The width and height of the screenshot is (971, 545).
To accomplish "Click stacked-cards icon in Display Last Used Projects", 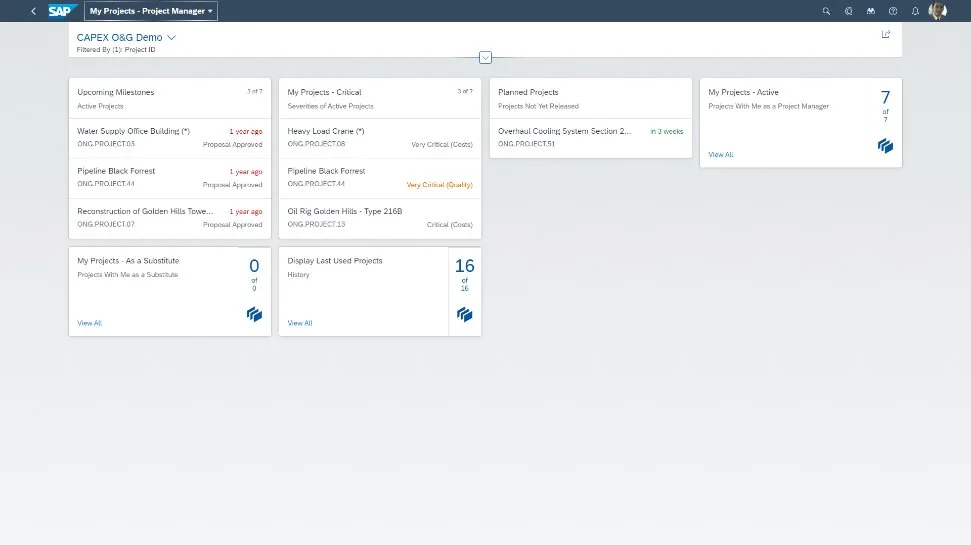I will [464, 315].
